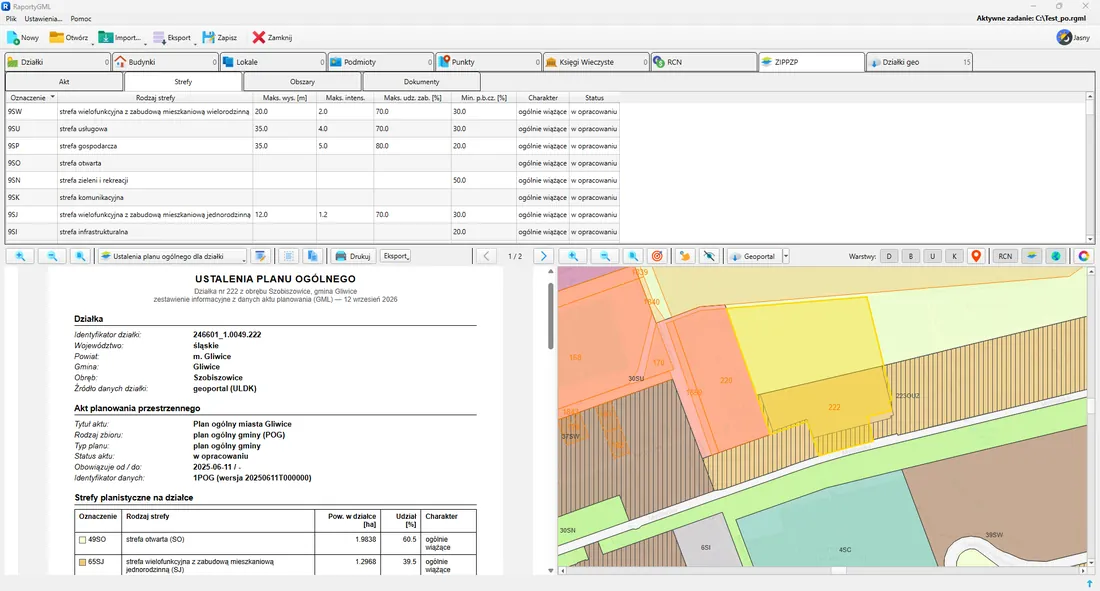1100x591 pixels.
Task: Open the dropdown arrow beside Geoportal
Action: 786,256
